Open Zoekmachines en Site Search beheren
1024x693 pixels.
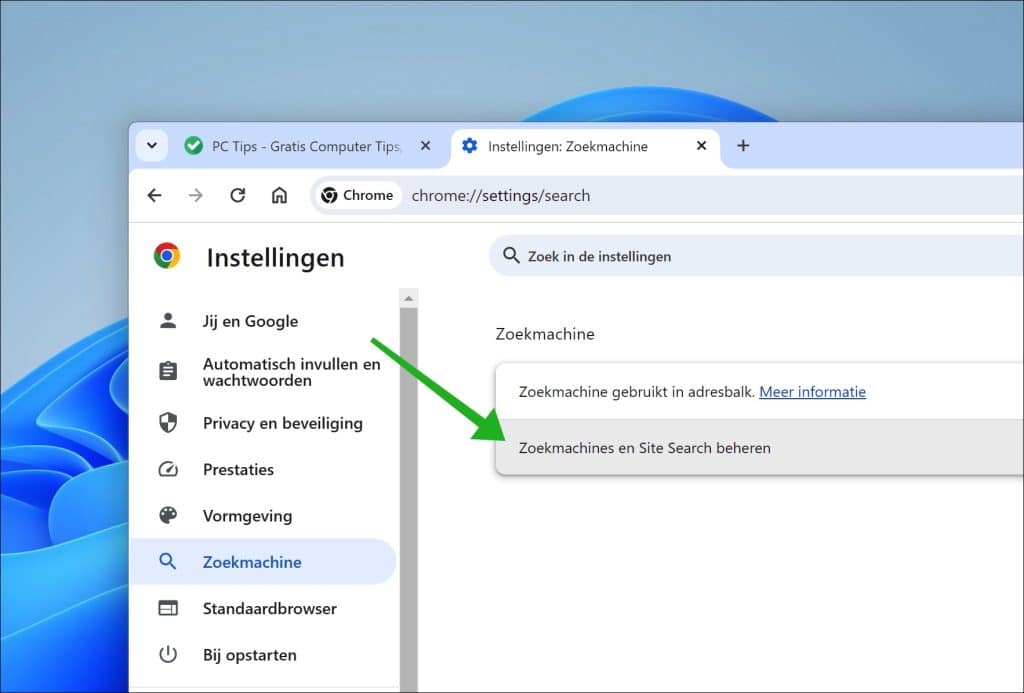click(760, 448)
